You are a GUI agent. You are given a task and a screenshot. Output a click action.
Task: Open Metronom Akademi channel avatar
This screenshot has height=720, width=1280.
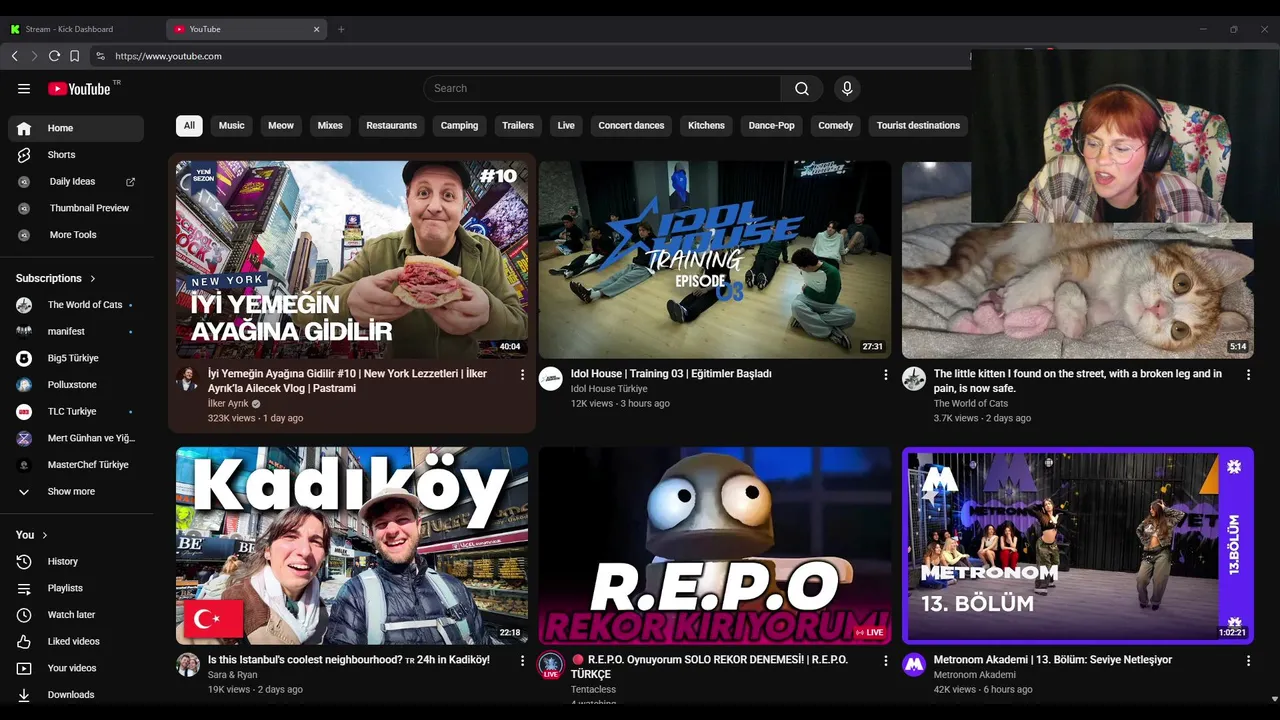[x=914, y=665]
